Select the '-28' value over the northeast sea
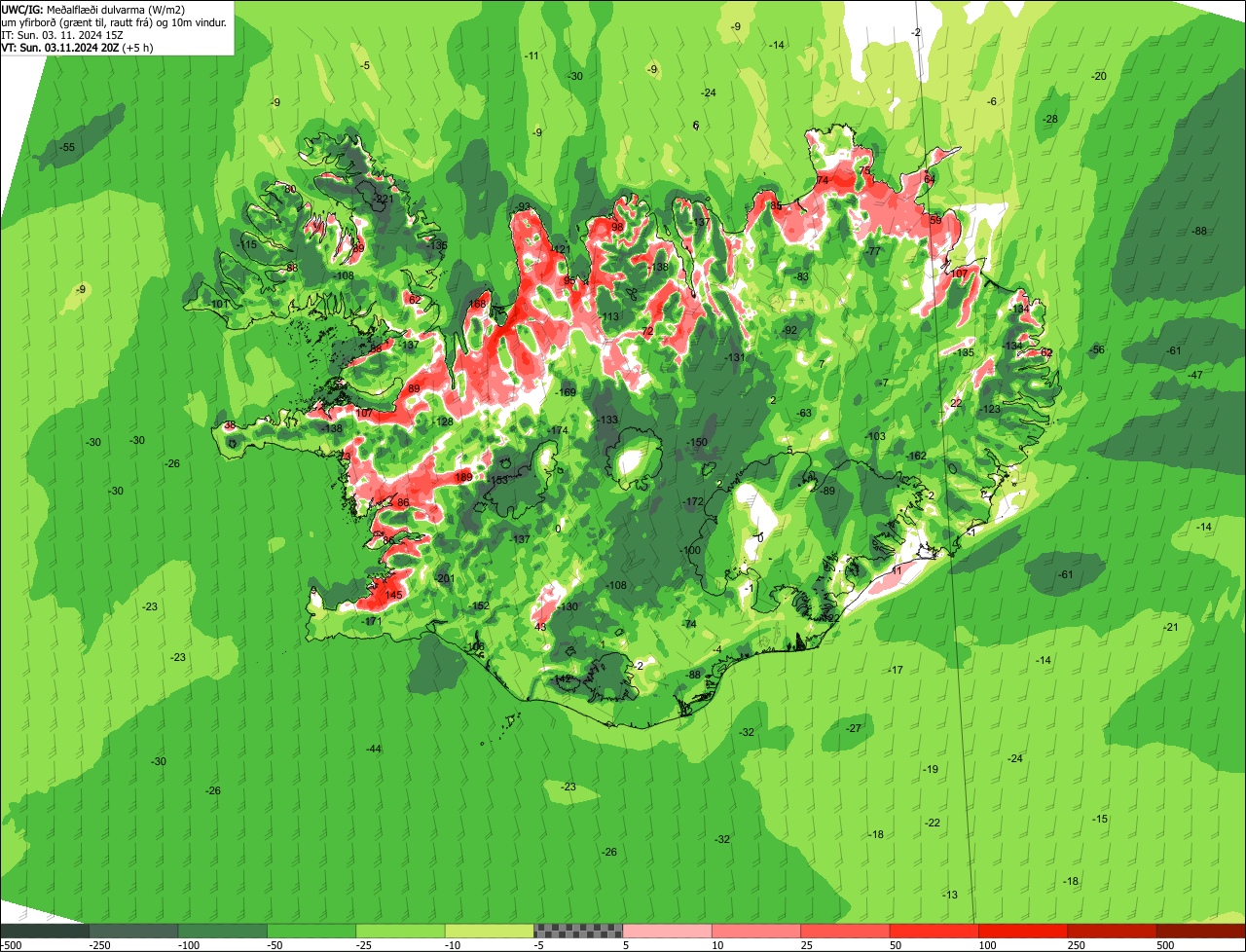The height and width of the screenshot is (952, 1246). pyautogui.click(x=1049, y=119)
